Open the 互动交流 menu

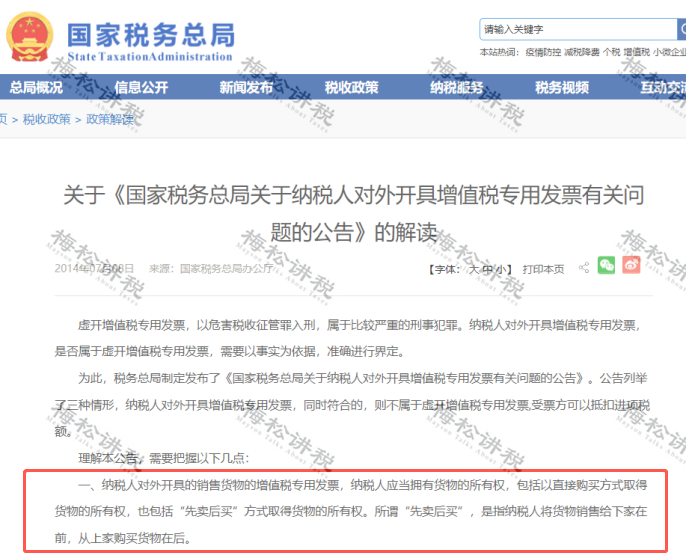663,88
